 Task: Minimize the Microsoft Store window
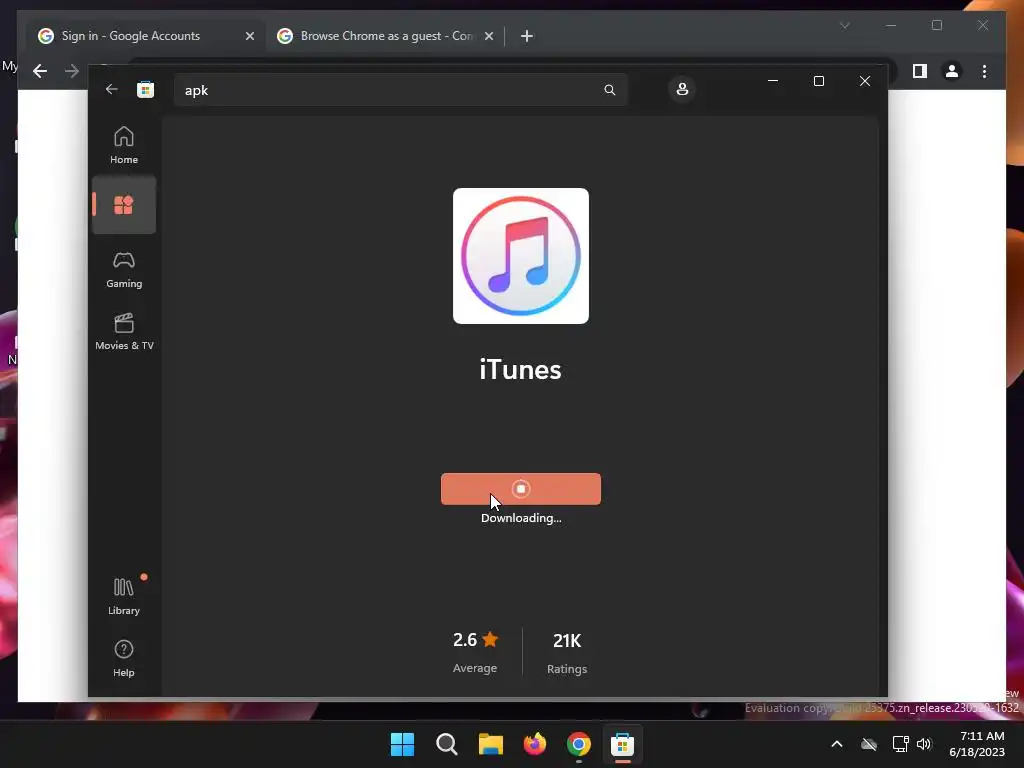click(773, 81)
